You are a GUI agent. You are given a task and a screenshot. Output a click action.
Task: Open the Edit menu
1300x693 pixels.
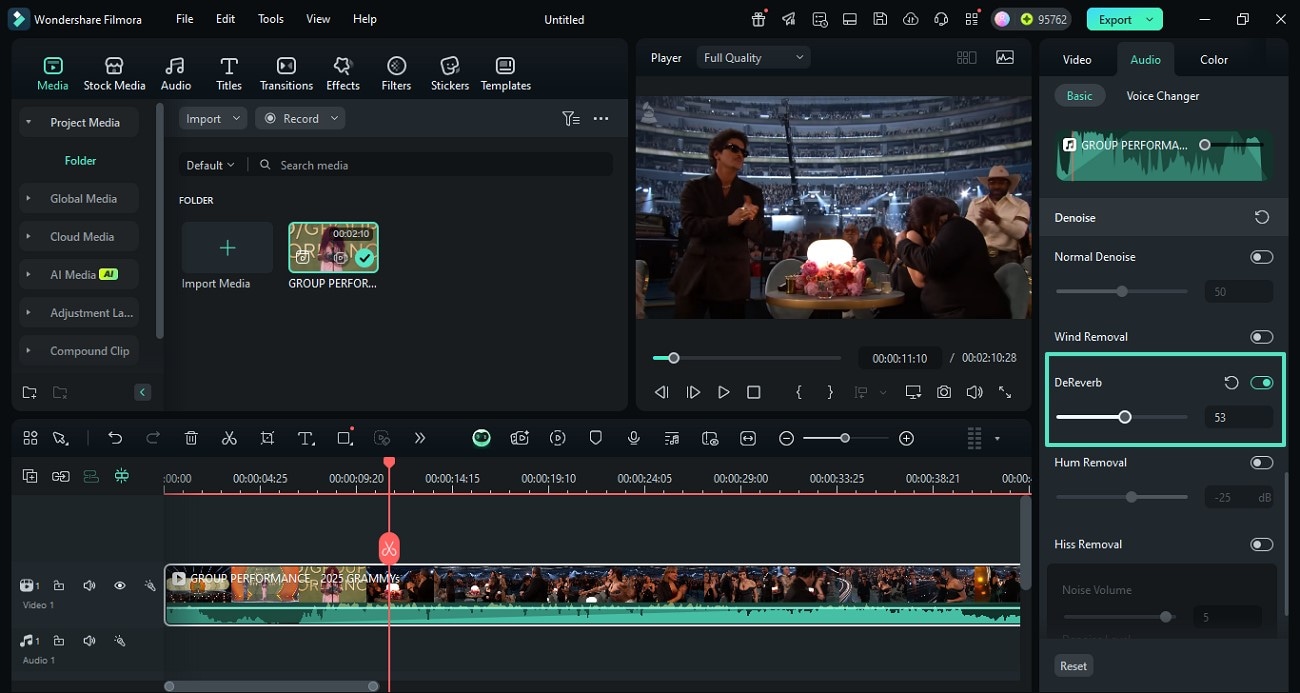[226, 19]
